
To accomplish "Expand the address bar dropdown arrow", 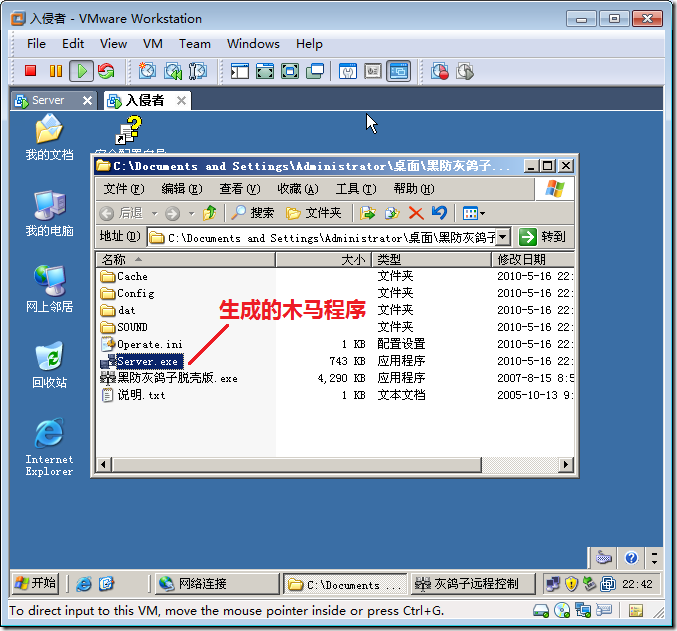I will (502, 237).
